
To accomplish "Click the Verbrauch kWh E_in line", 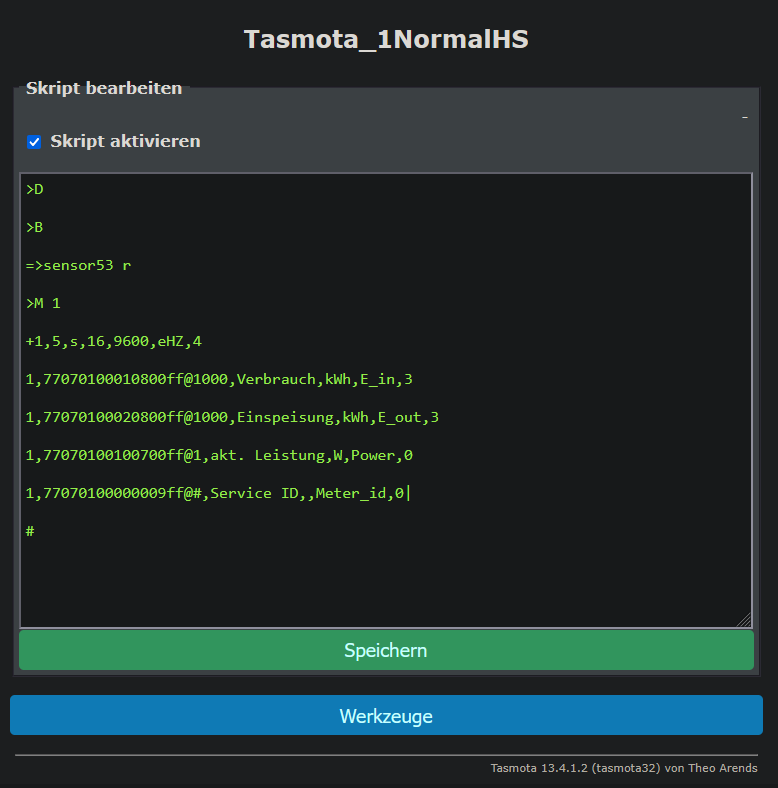I will [x=219, y=379].
